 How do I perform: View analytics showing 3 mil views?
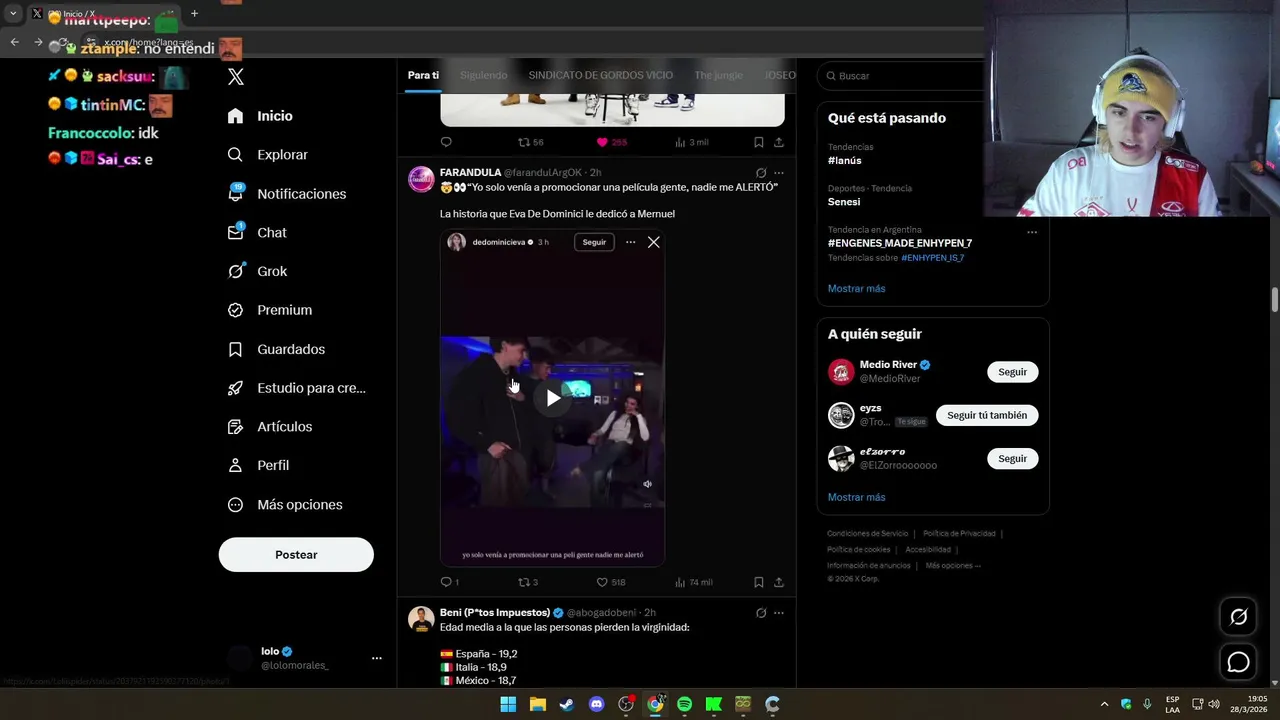point(691,142)
